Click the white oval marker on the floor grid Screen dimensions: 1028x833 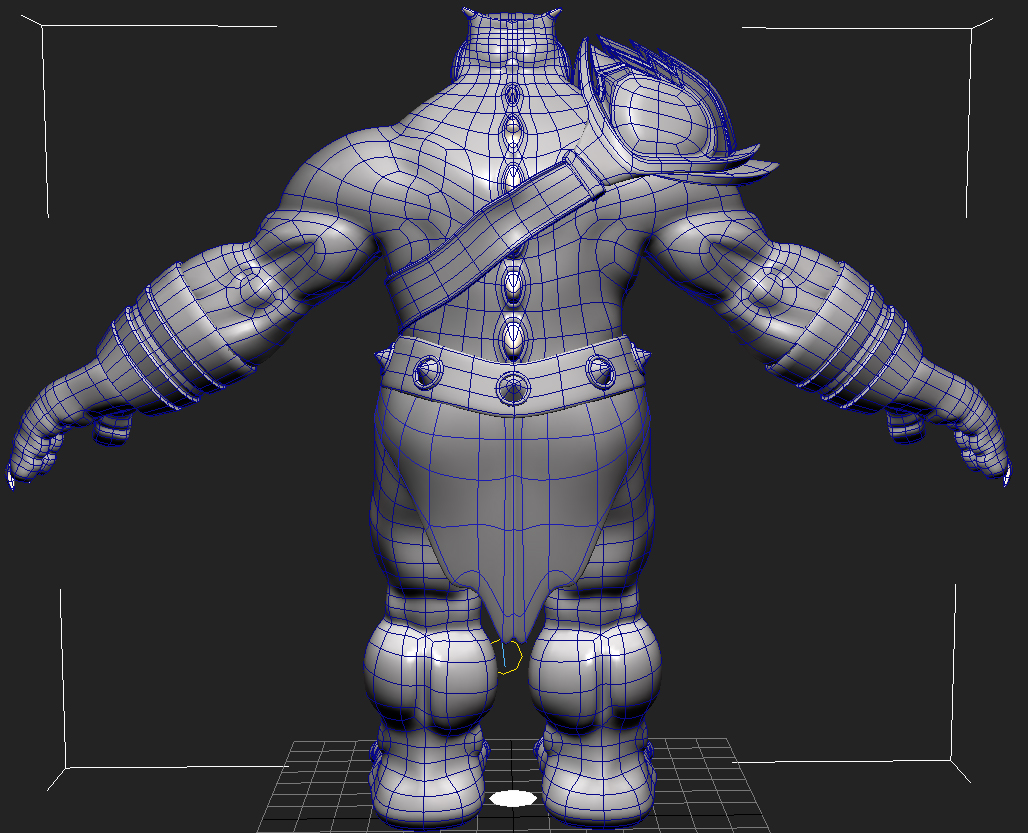[x=513, y=798]
